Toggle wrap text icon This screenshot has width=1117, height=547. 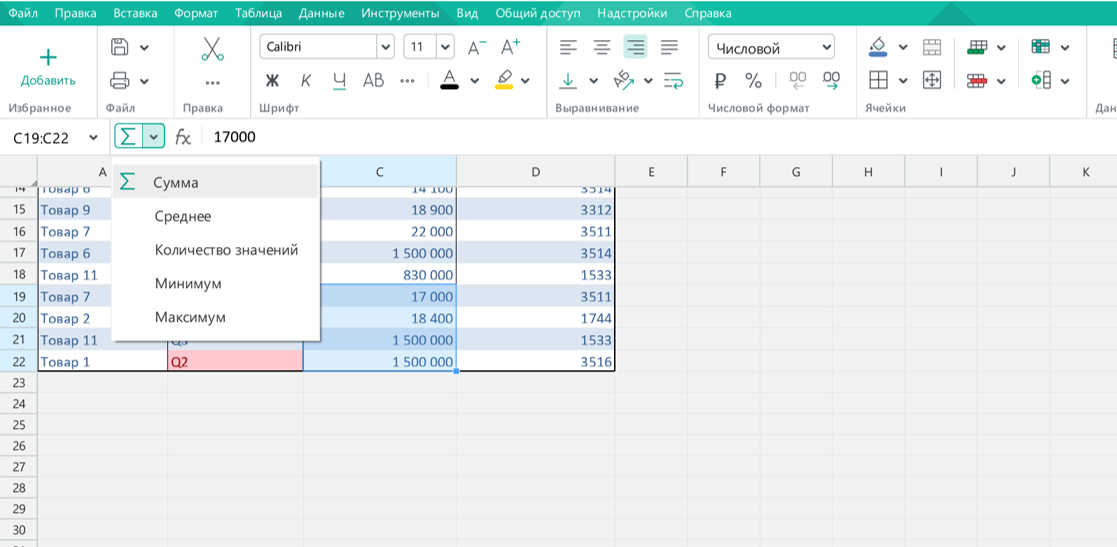[674, 80]
